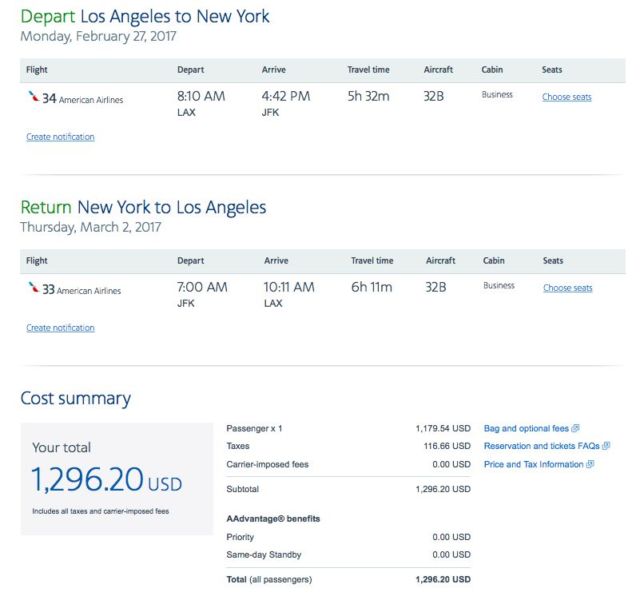Screen dimensions: 640x600
Task: Open Reservation and tickets FAQs
Action: click(x=541, y=446)
